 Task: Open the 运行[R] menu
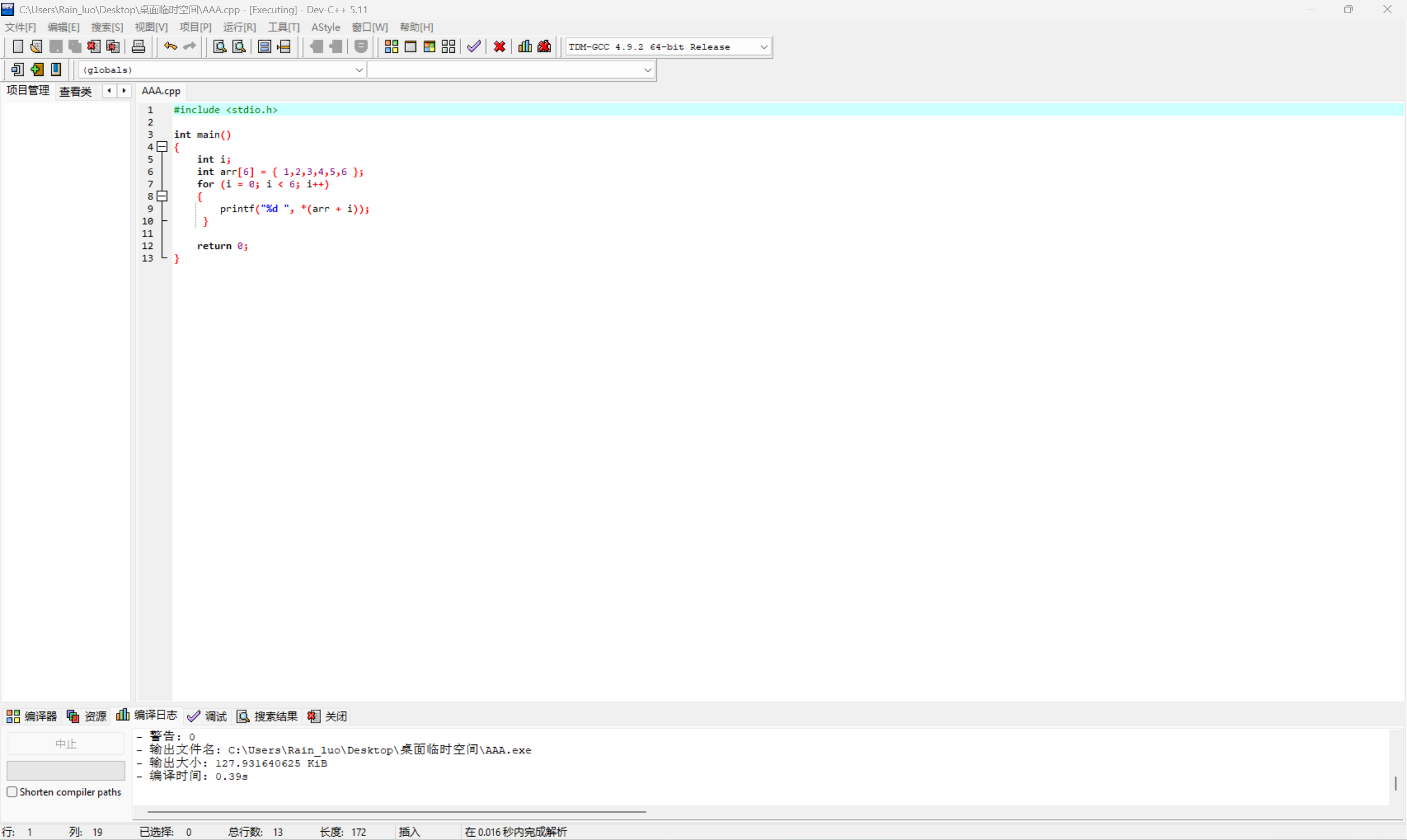pos(239,27)
